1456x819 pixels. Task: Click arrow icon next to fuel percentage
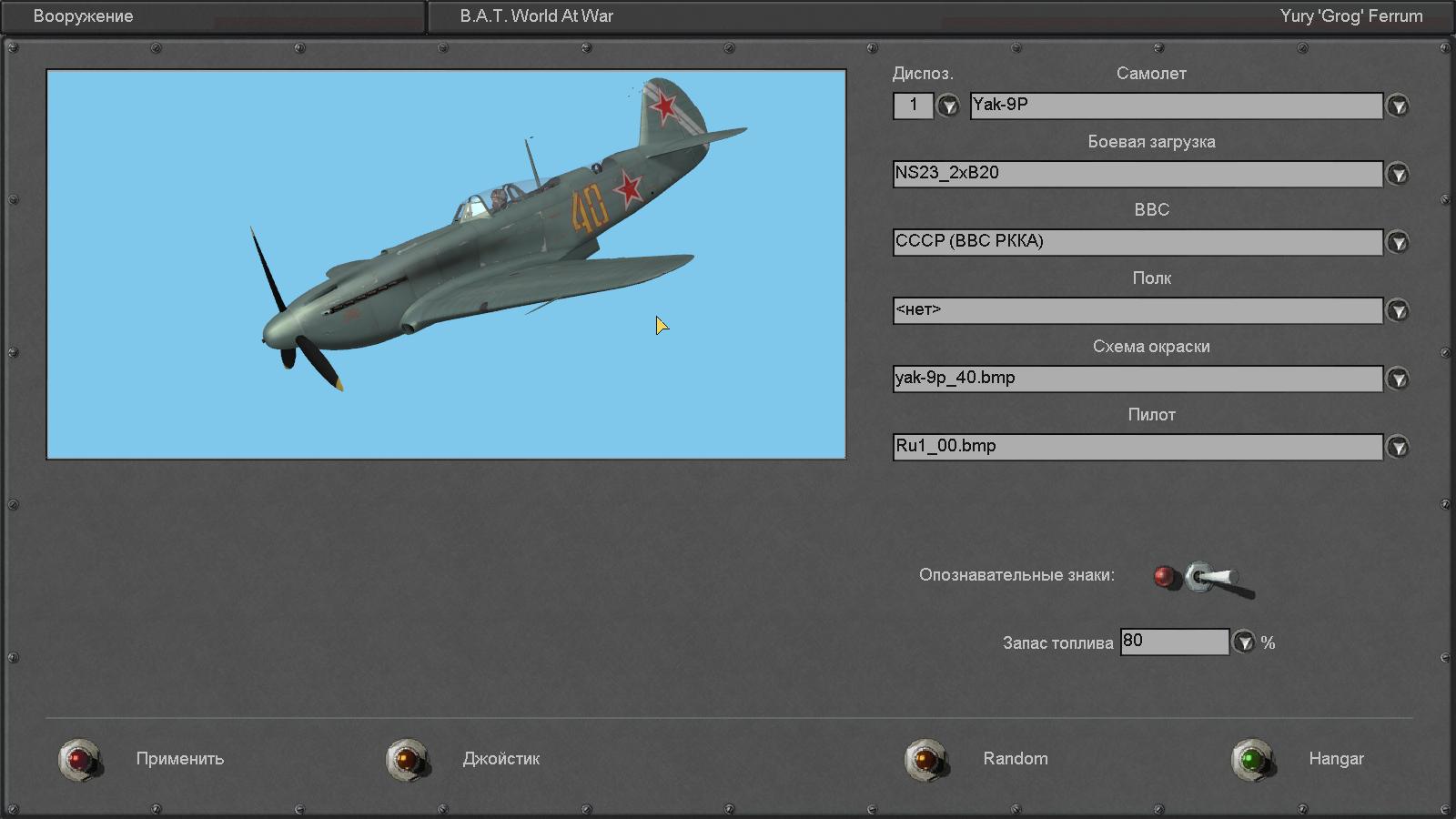click(x=1243, y=642)
